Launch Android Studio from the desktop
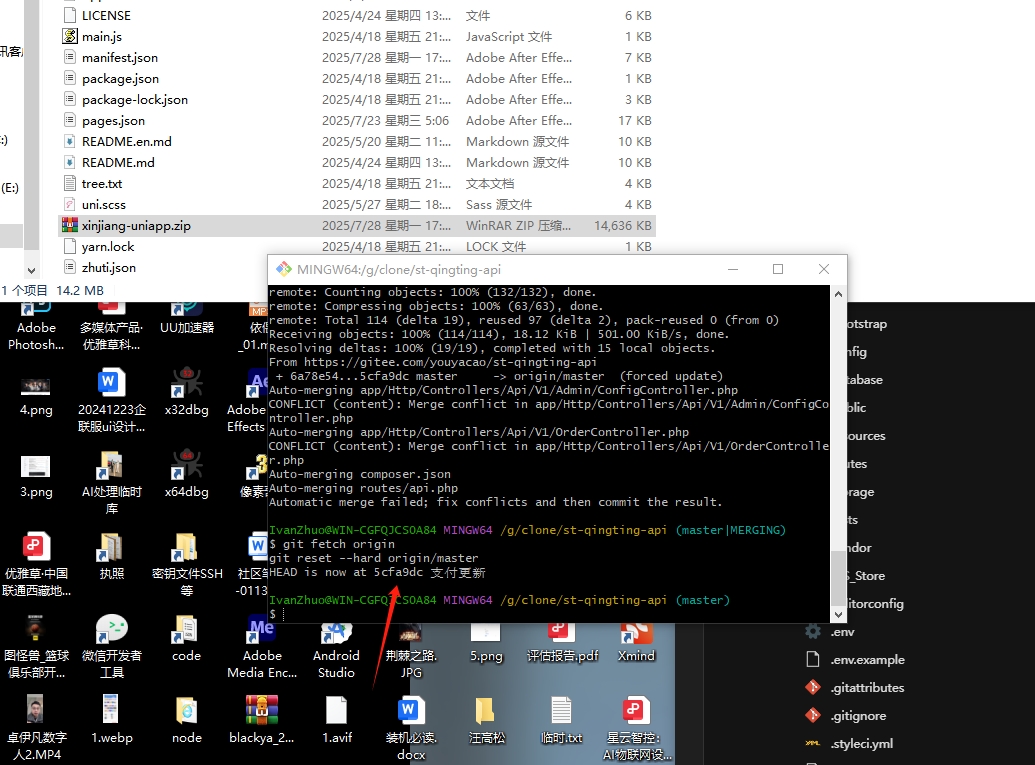Image resolution: width=1035 pixels, height=765 pixels. point(335,640)
